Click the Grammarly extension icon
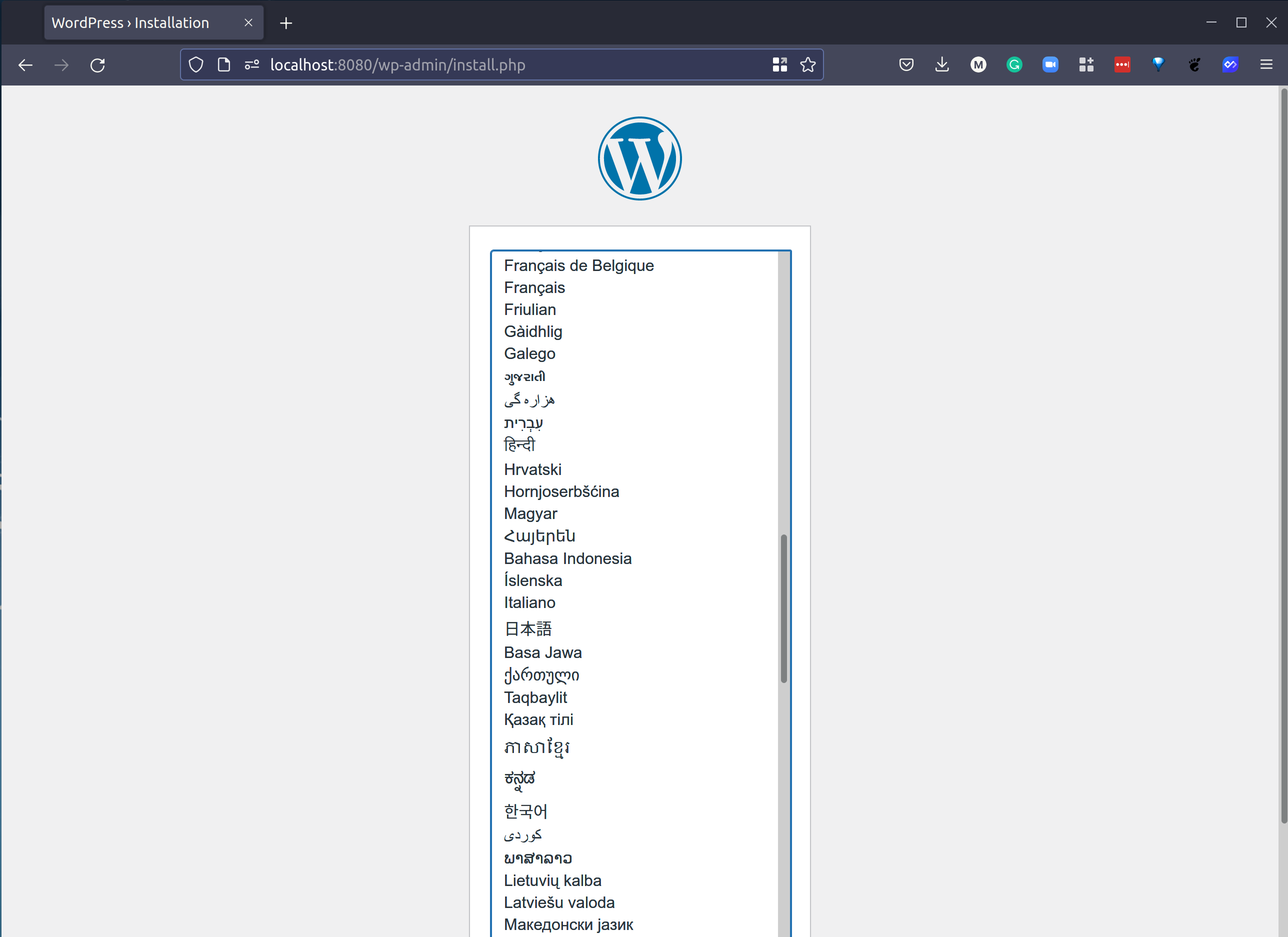1288x937 pixels. pyautogui.click(x=1014, y=64)
